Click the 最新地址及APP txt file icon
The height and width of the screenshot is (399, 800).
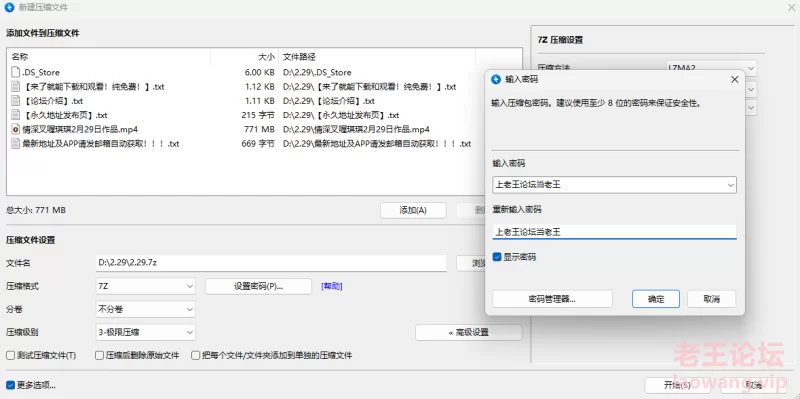(x=15, y=143)
